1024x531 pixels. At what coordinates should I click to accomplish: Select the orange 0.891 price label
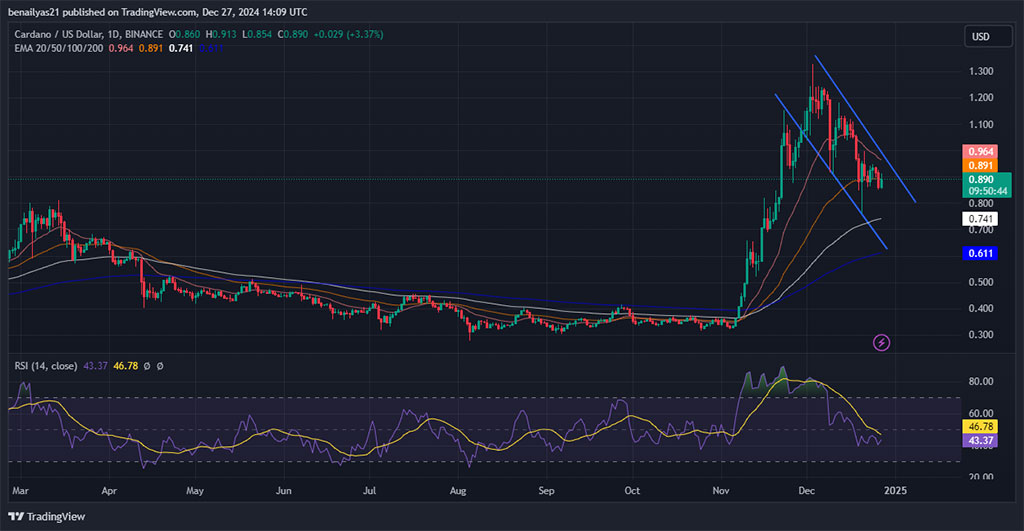click(x=980, y=165)
